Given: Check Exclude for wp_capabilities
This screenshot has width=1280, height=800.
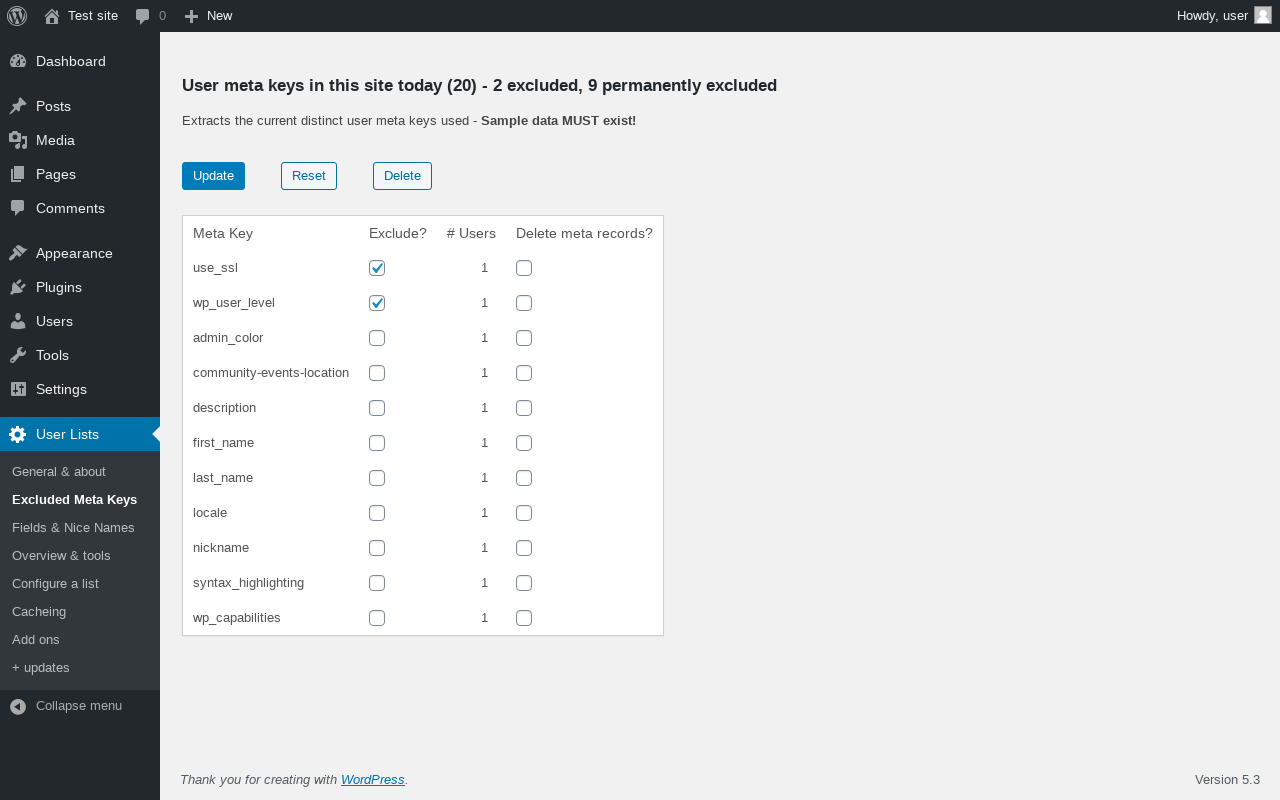Looking at the screenshot, I should click(x=377, y=618).
